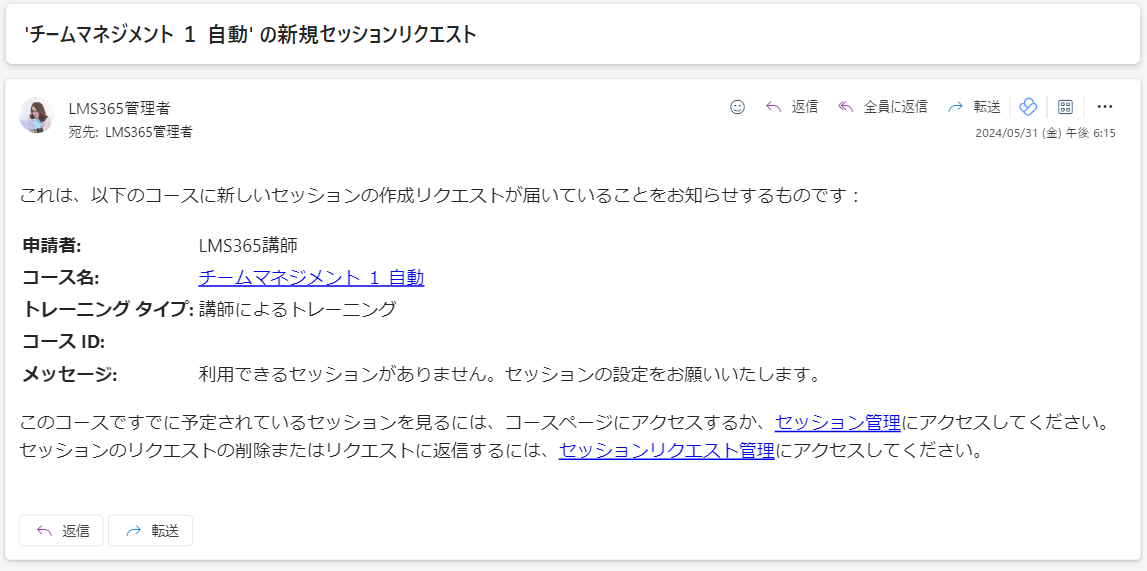Click the sender's profile avatar
The image size is (1147, 571).
(x=37, y=116)
